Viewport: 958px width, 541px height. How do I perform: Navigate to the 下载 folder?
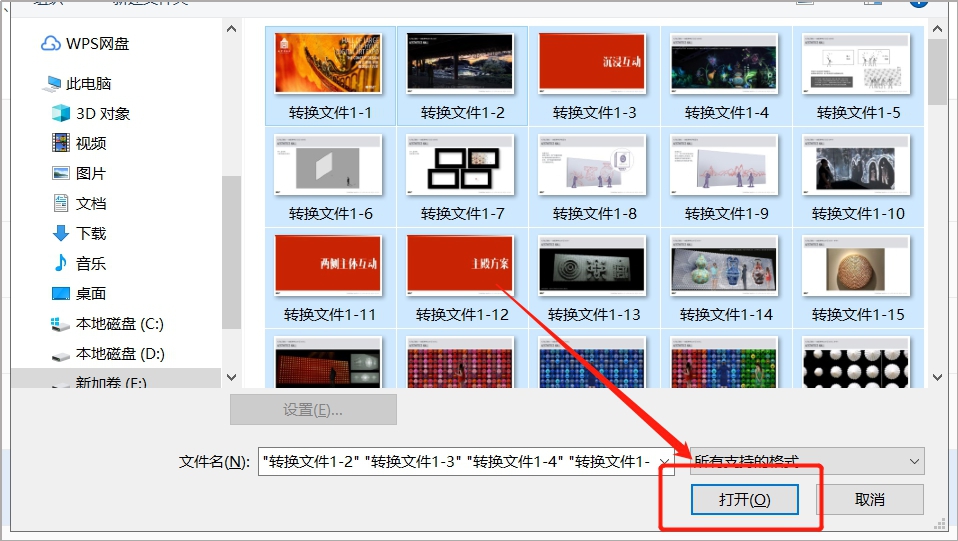pyautogui.click(x=79, y=234)
